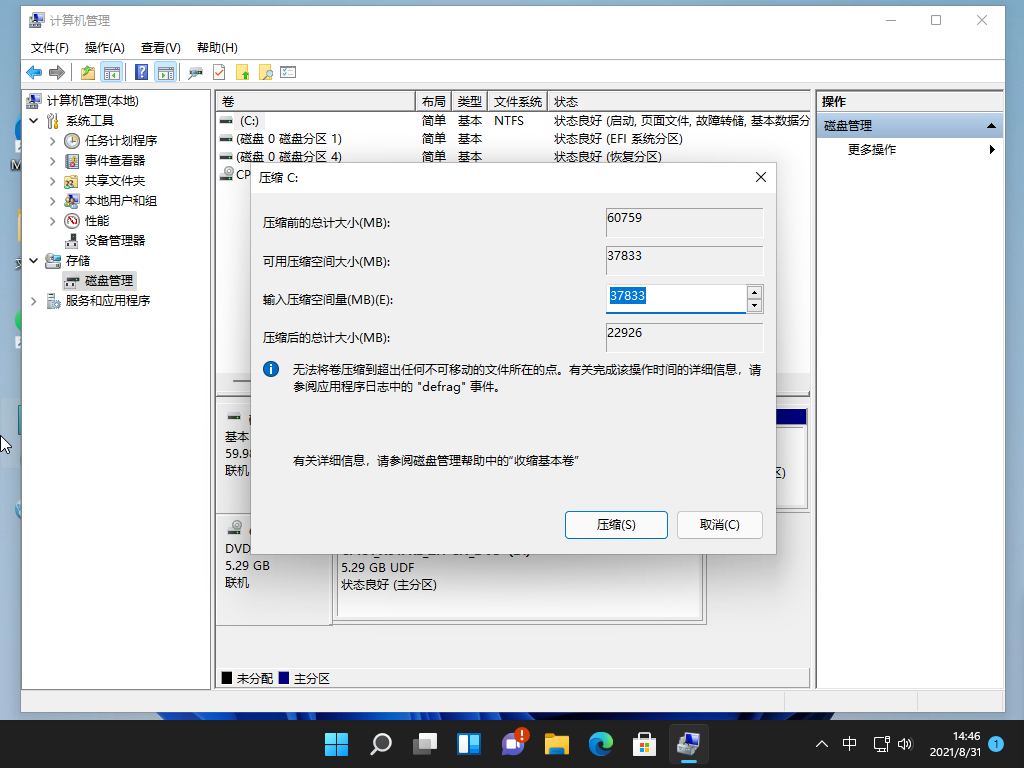Viewport: 1024px width, 768px height.
Task: Launch Microsoft Edge from the taskbar
Action: point(600,744)
